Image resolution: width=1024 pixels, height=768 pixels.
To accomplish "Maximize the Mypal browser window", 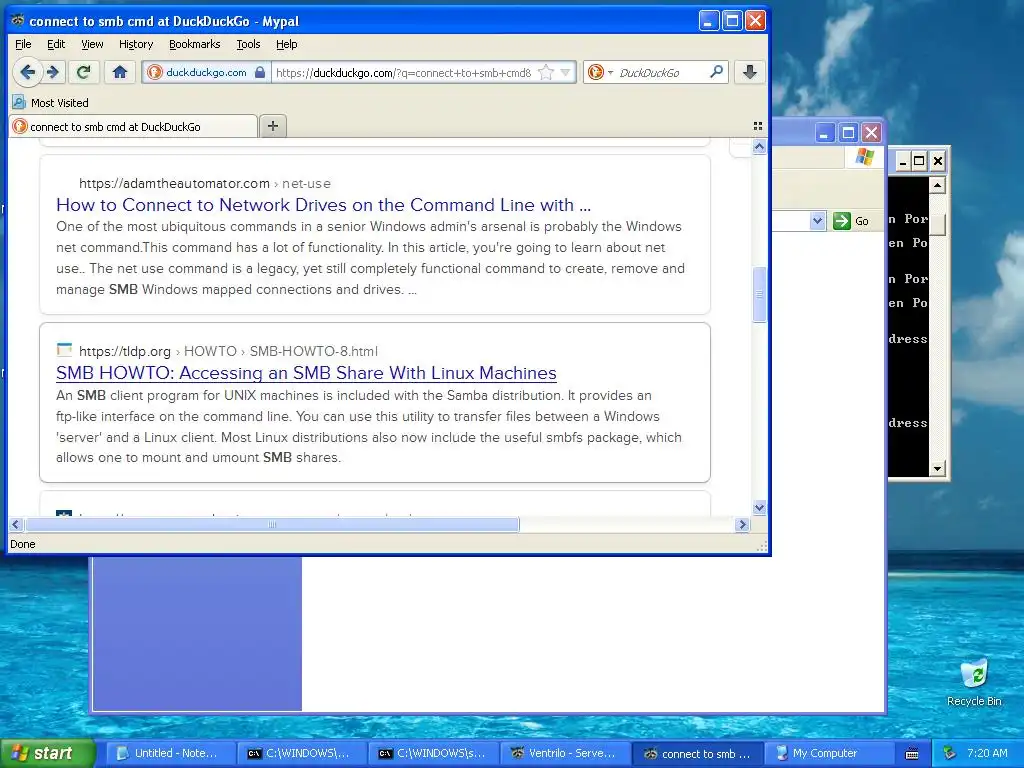I will pos(732,21).
